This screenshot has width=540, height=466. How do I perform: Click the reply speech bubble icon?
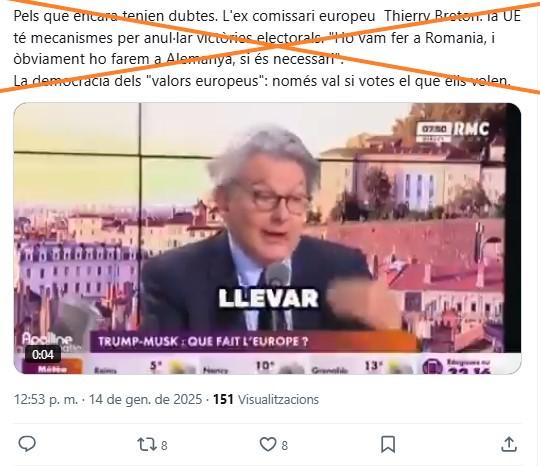coord(27,444)
